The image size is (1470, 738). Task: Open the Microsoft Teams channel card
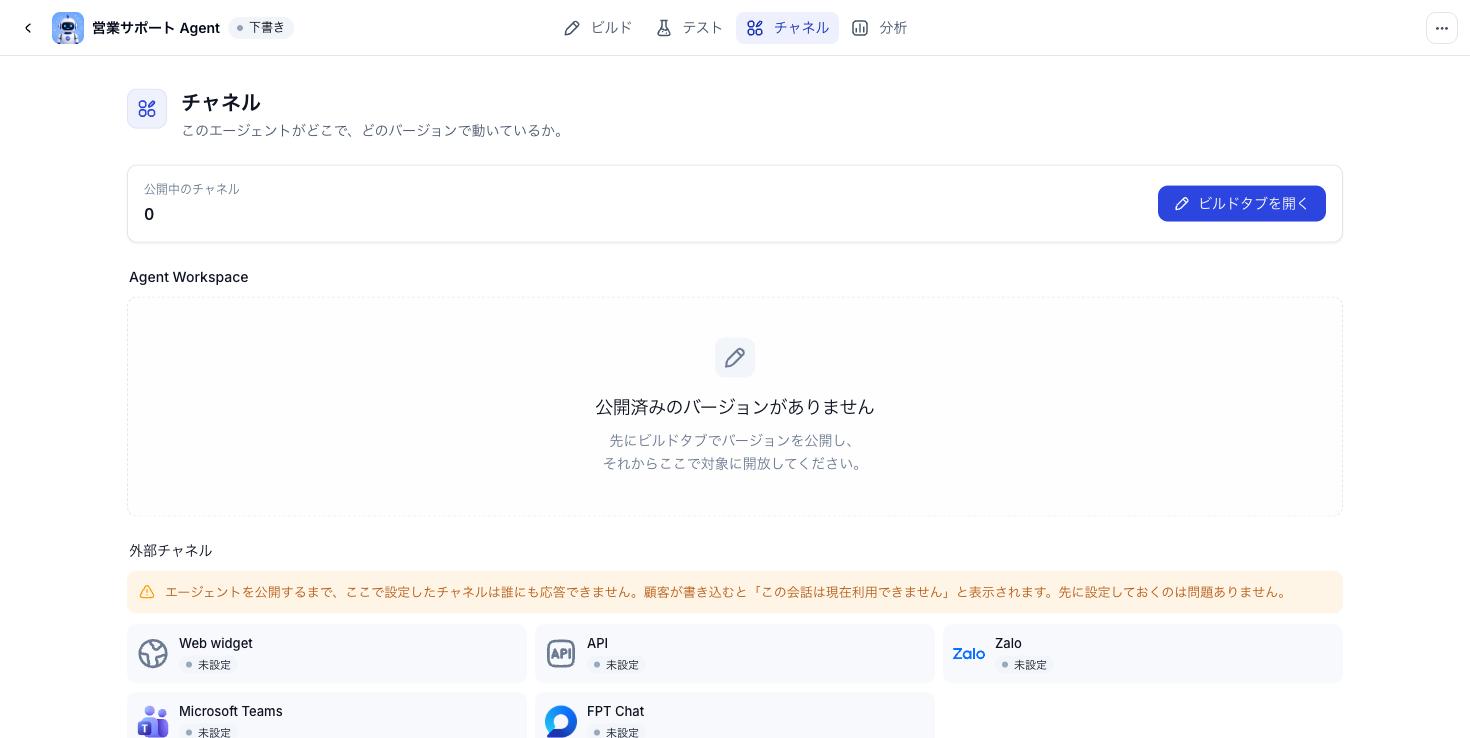pos(327,716)
